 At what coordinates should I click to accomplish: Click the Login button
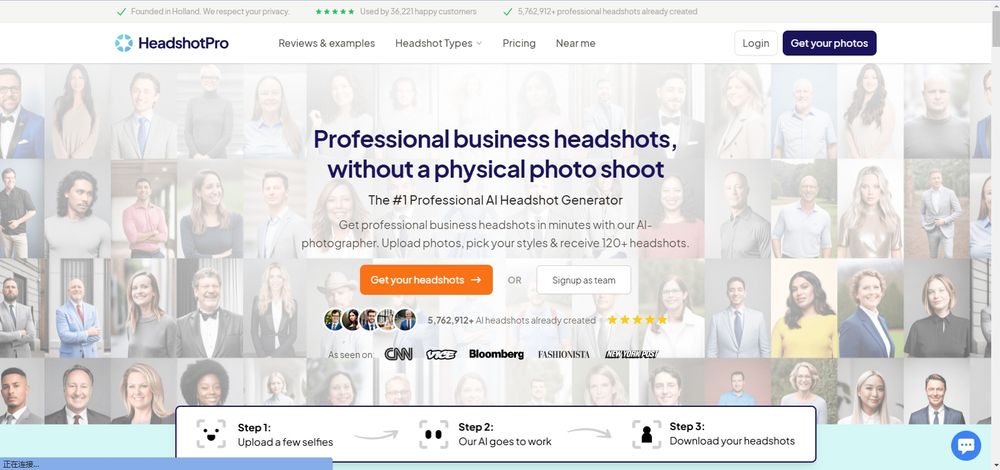pos(756,43)
